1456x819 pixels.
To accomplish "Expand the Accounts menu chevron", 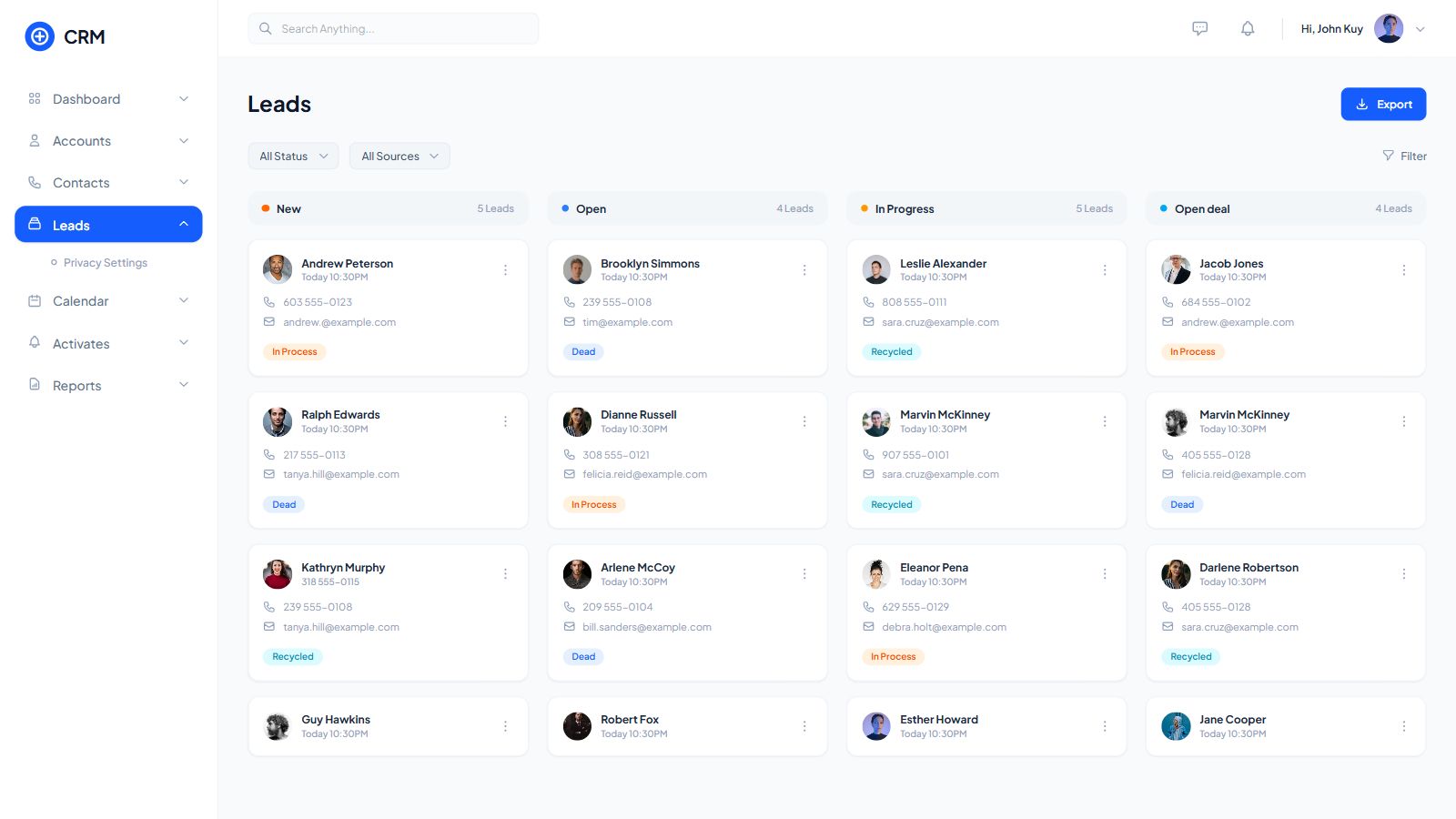I will pyautogui.click(x=184, y=141).
